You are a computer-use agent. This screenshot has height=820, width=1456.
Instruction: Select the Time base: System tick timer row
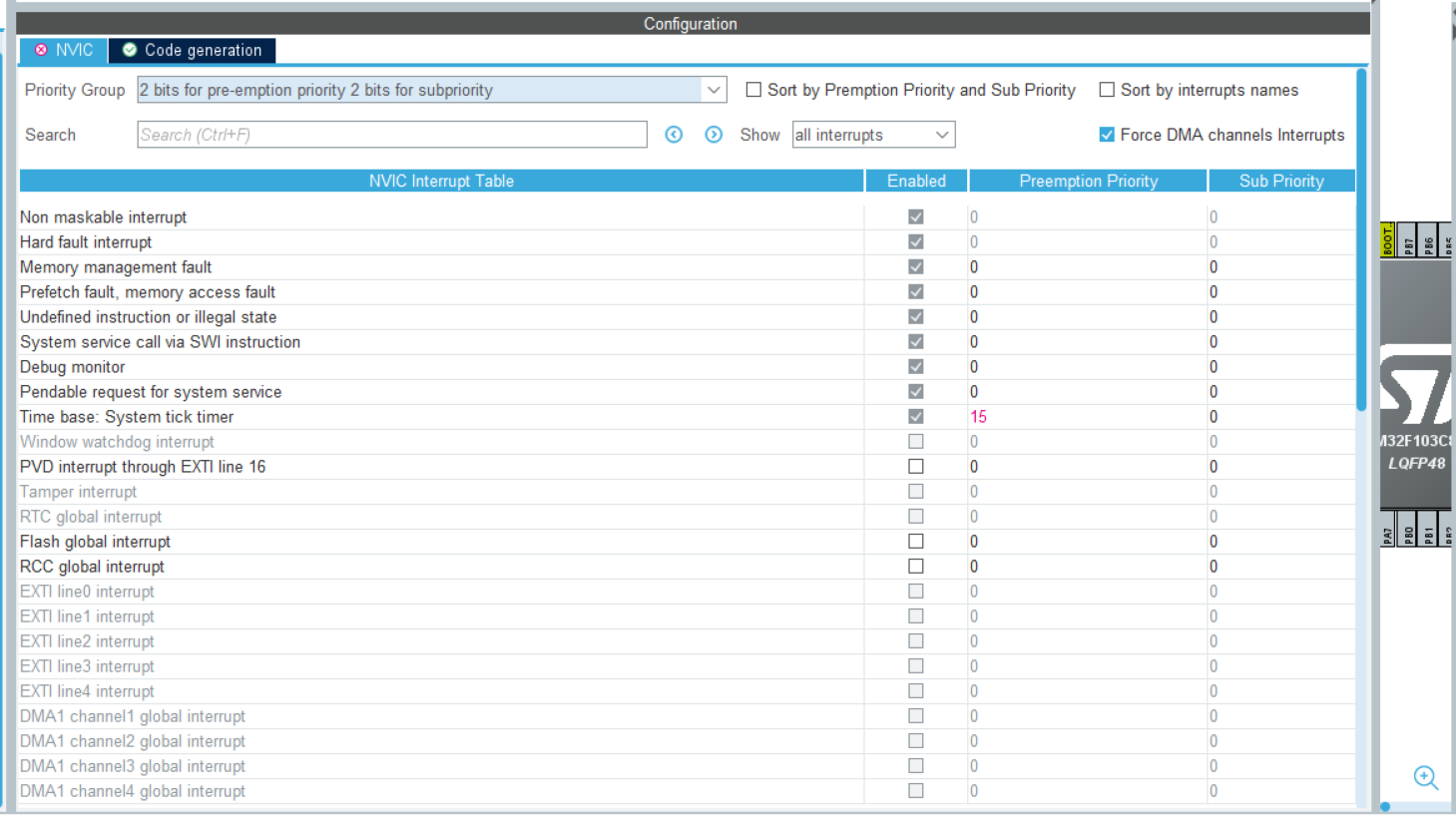688,417
